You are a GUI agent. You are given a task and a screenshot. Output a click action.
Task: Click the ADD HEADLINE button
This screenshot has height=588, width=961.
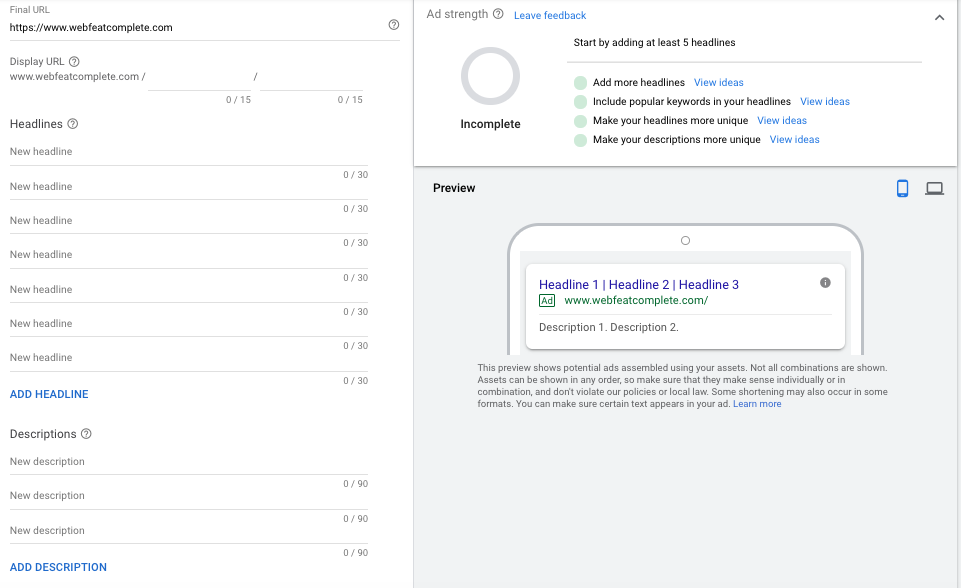49,394
